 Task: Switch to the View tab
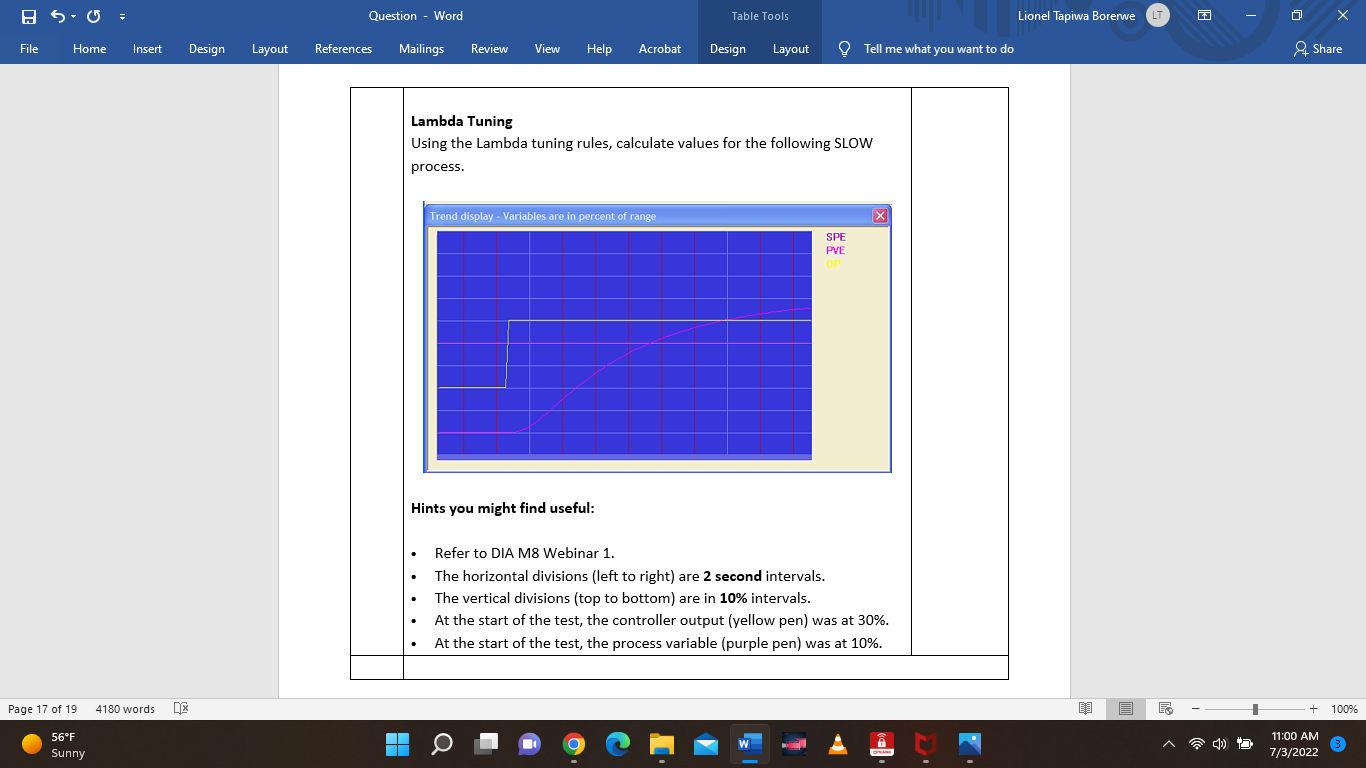click(547, 48)
